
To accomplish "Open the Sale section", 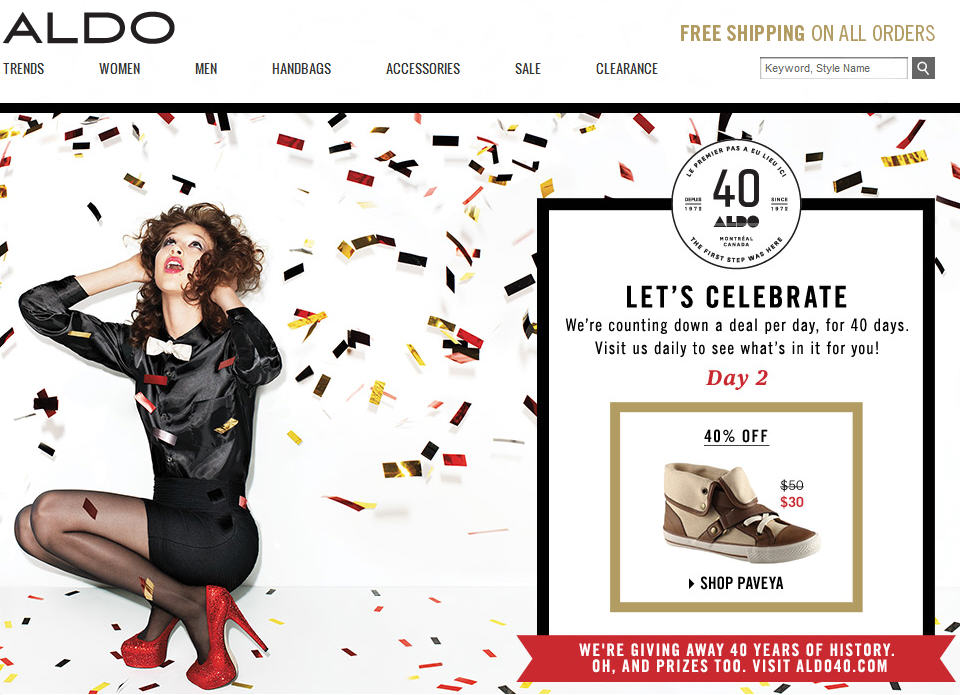I will pyautogui.click(x=528, y=69).
